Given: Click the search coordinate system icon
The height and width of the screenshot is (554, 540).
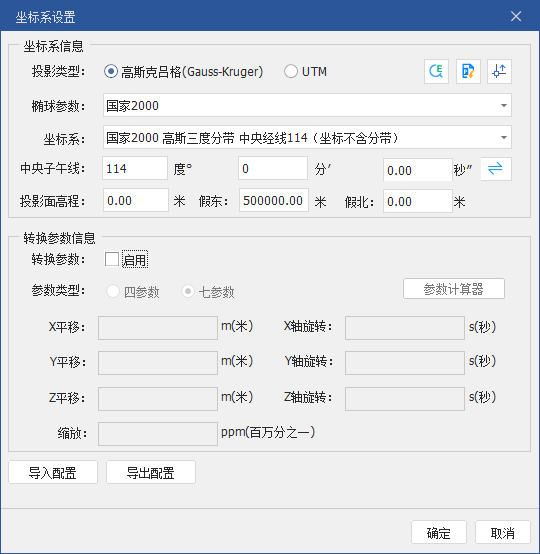Looking at the screenshot, I should pos(436,71).
